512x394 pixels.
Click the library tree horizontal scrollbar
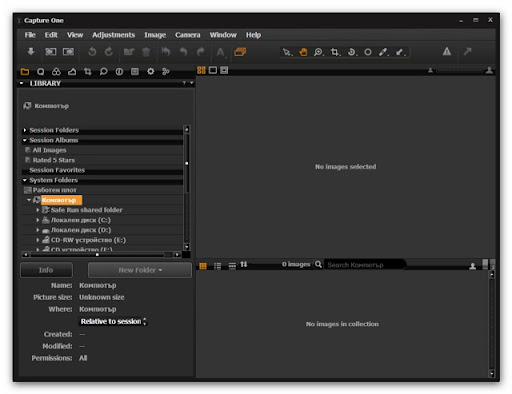coord(102,255)
